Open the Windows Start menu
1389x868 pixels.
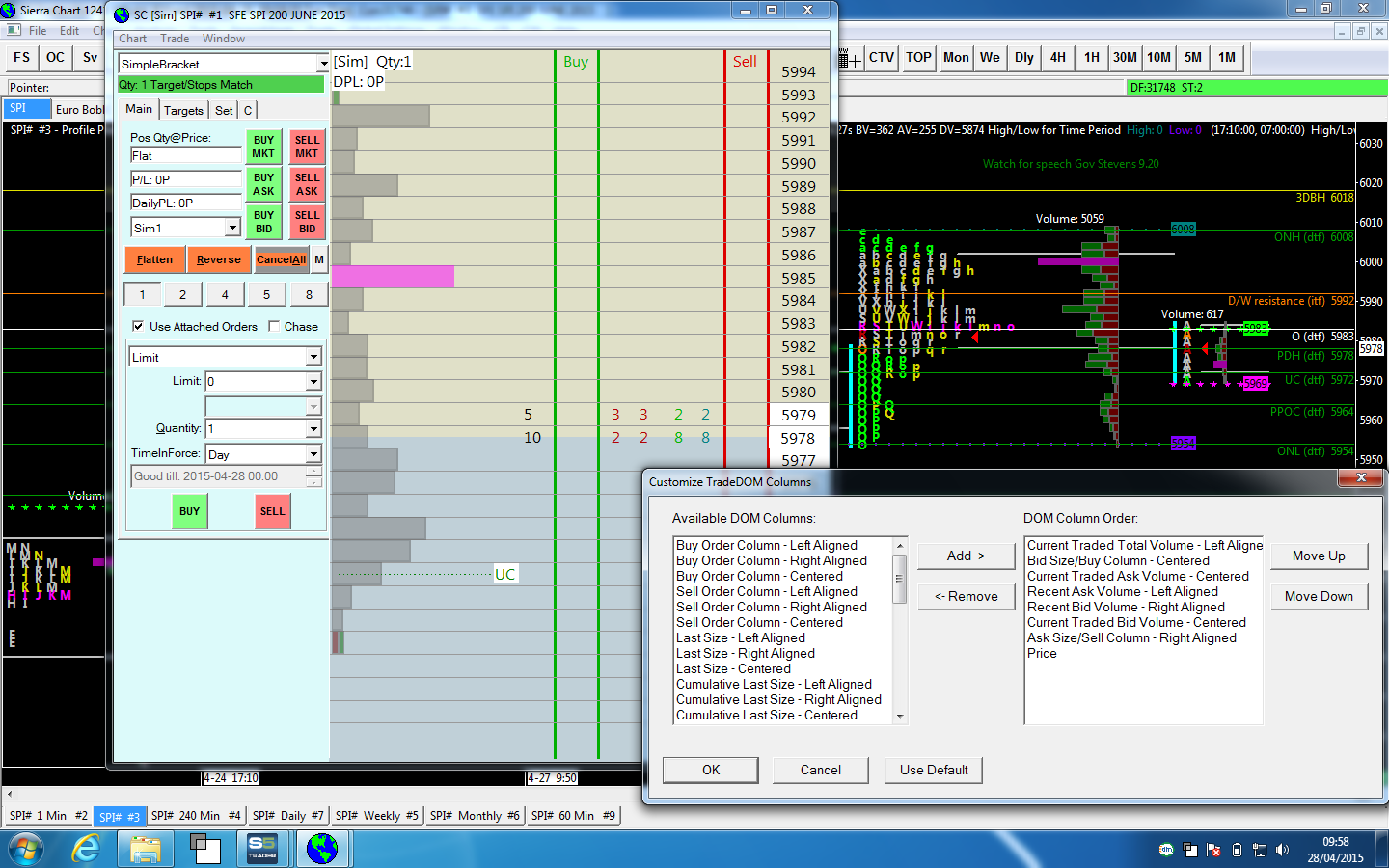click(x=26, y=849)
